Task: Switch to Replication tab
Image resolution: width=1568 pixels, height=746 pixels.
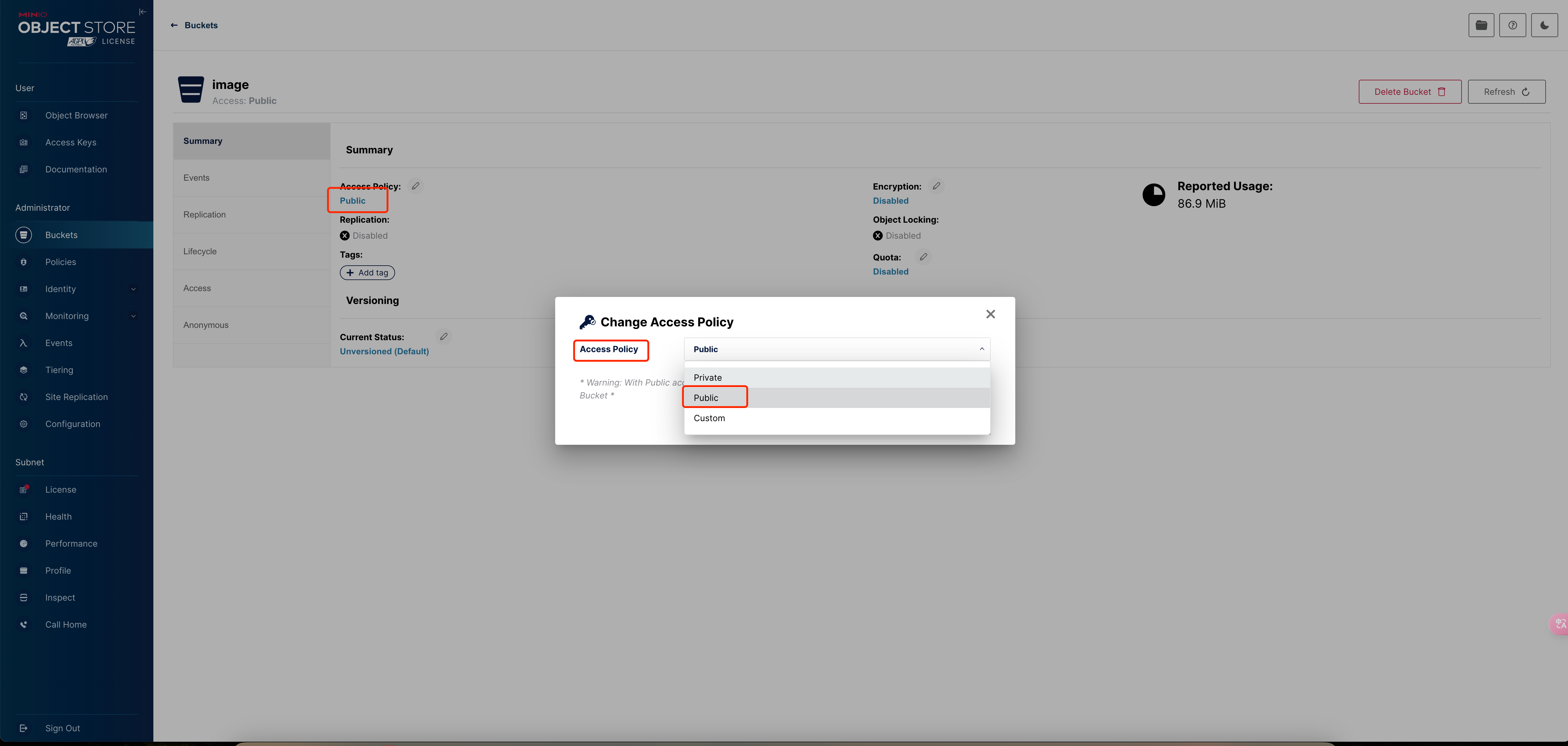Action: point(252,214)
